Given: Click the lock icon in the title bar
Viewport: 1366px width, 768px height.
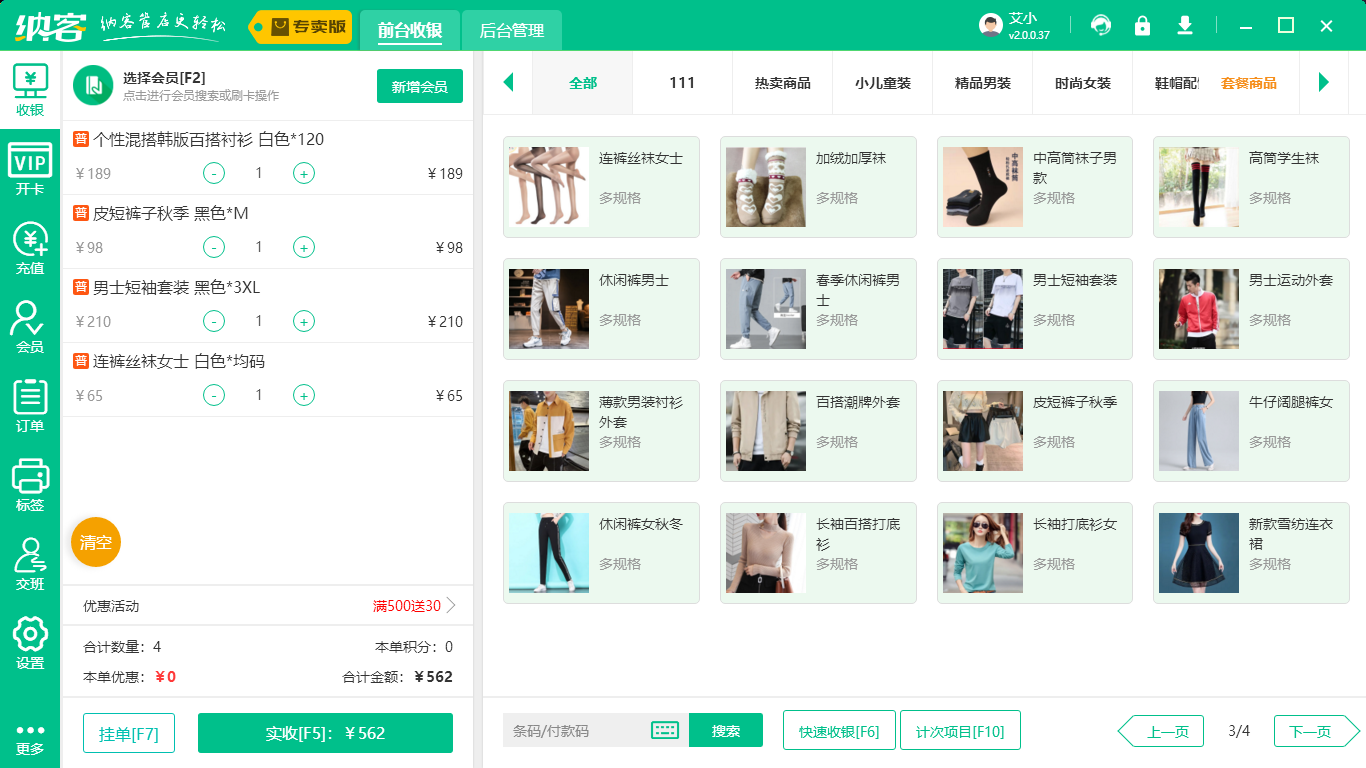Looking at the screenshot, I should [x=1143, y=27].
